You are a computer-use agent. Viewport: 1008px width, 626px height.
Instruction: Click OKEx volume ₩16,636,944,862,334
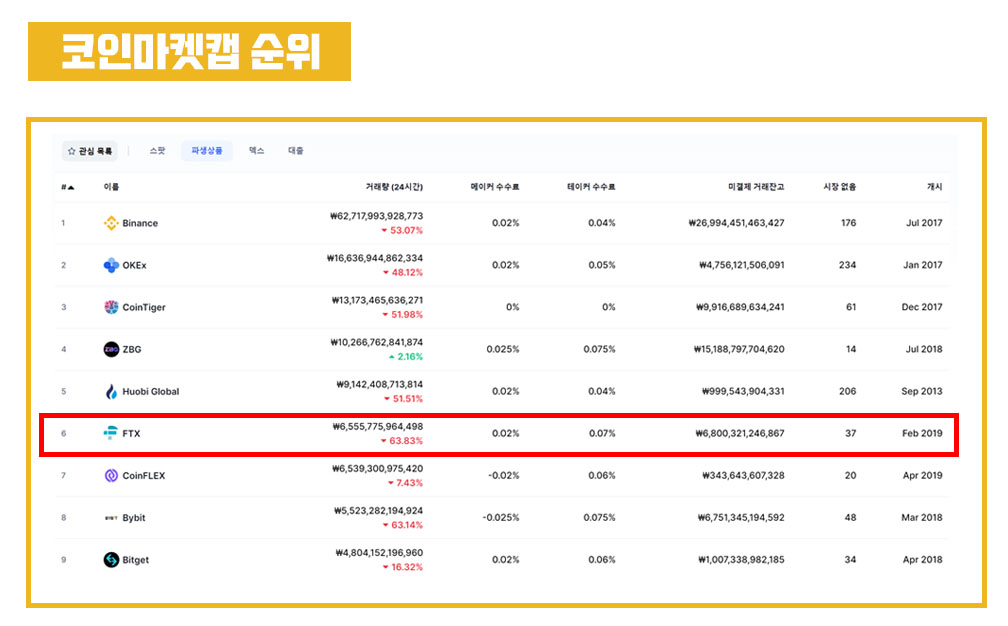375,258
